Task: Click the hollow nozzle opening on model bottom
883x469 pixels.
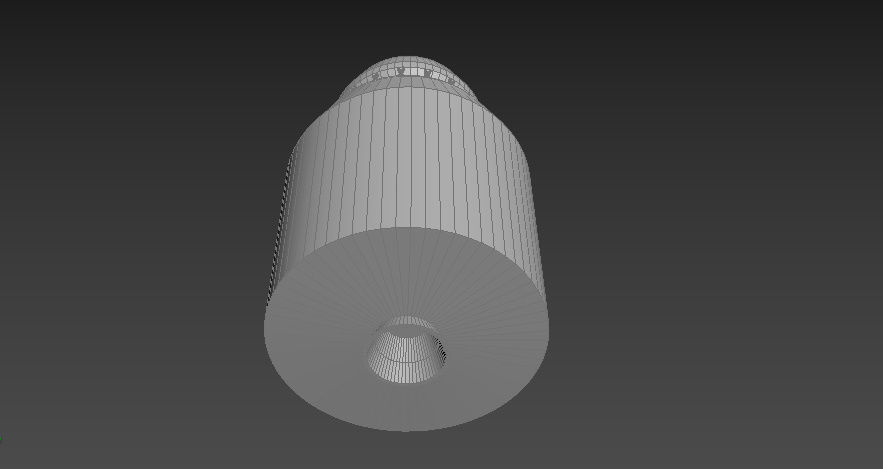Action: (x=406, y=350)
